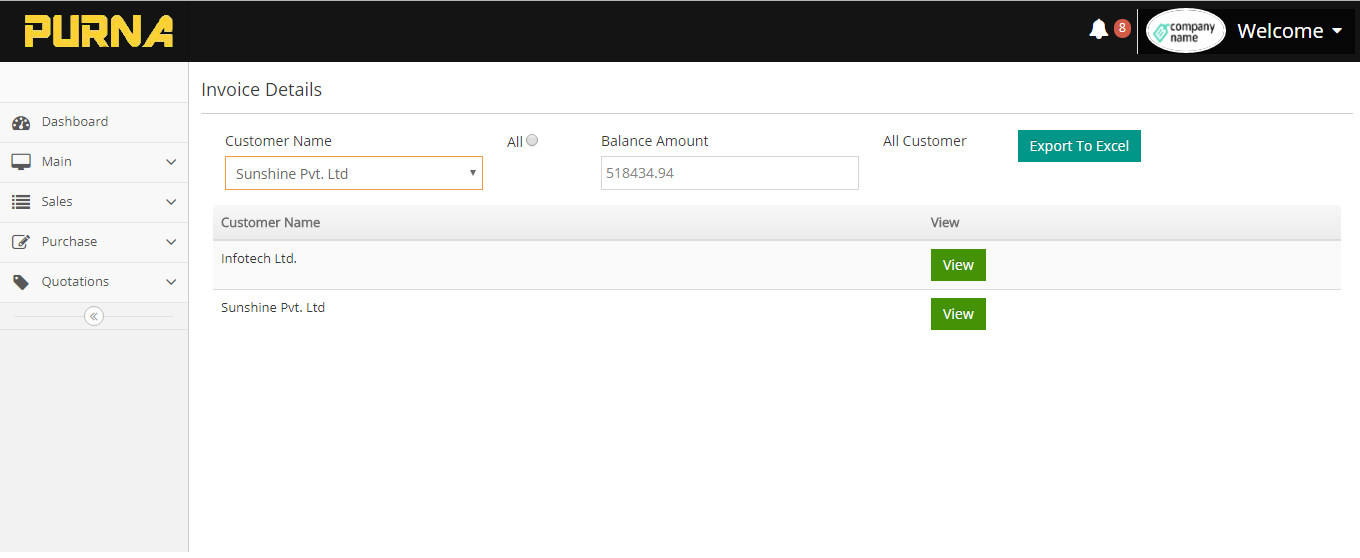This screenshot has height=558, width=1360.
Task: Click Export To Excel button
Action: coord(1079,146)
